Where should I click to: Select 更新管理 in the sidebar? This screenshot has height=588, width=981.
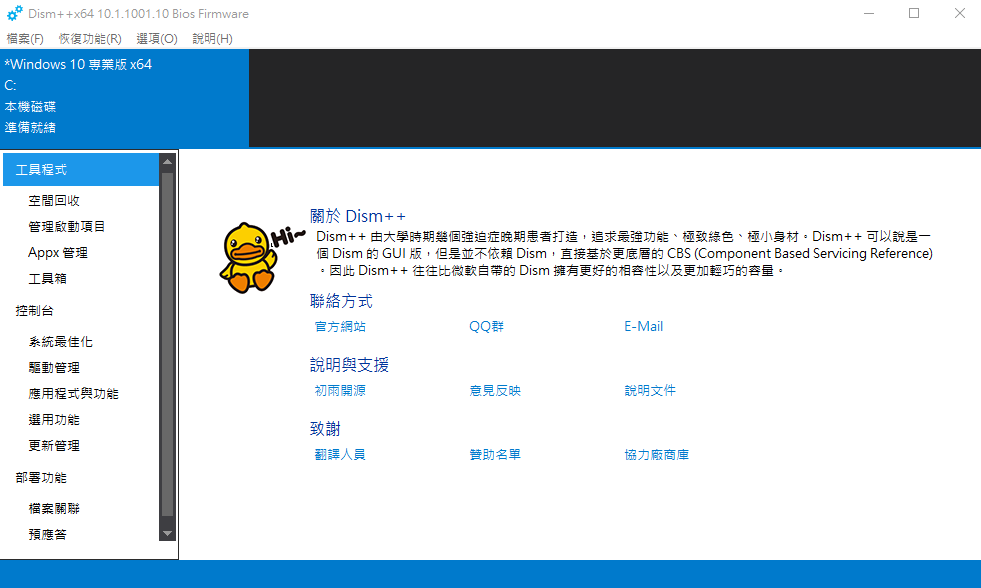pos(52,445)
